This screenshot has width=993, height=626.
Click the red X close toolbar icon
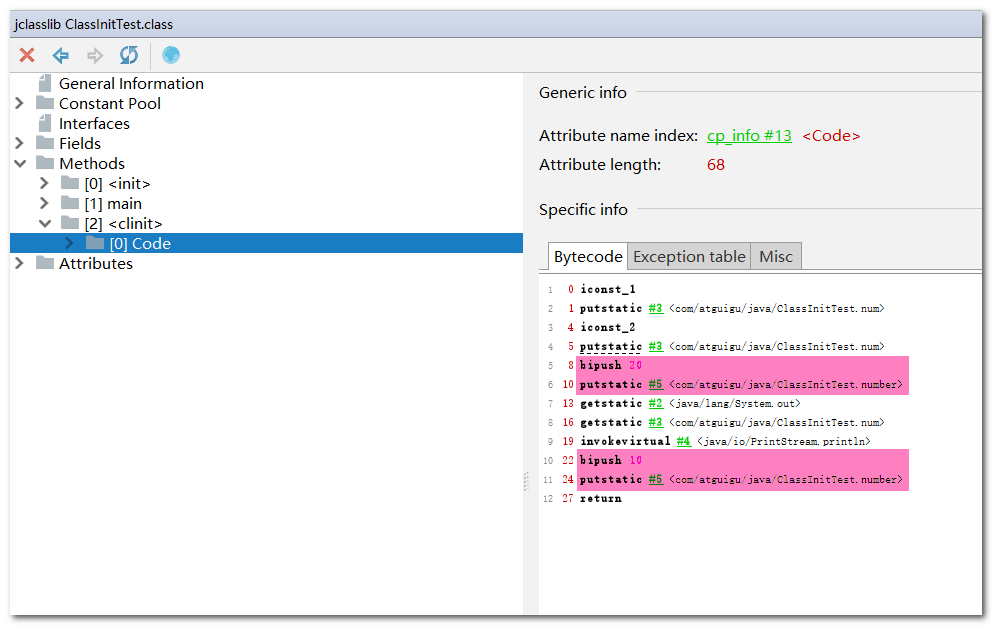tap(27, 55)
